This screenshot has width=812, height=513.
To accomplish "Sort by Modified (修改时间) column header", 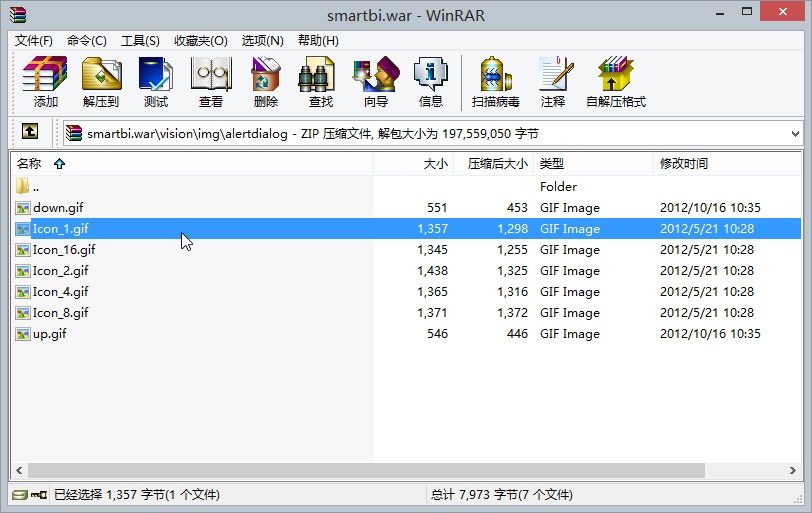I will coord(727,164).
